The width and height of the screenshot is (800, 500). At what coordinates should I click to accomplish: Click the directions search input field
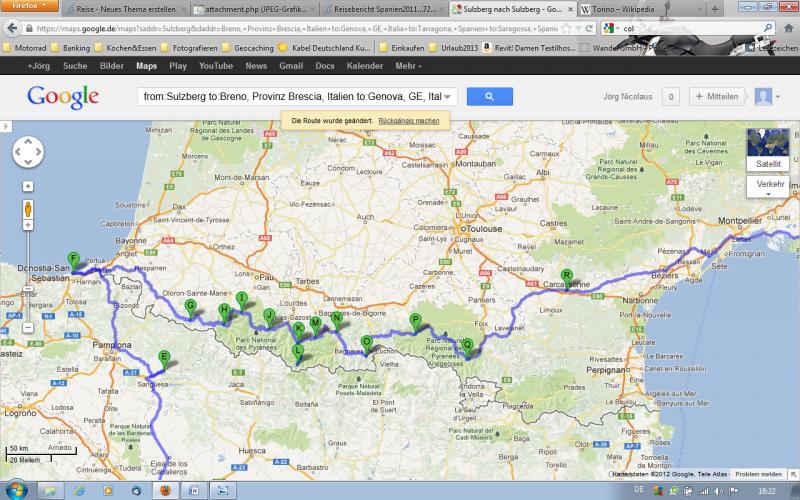[291, 96]
